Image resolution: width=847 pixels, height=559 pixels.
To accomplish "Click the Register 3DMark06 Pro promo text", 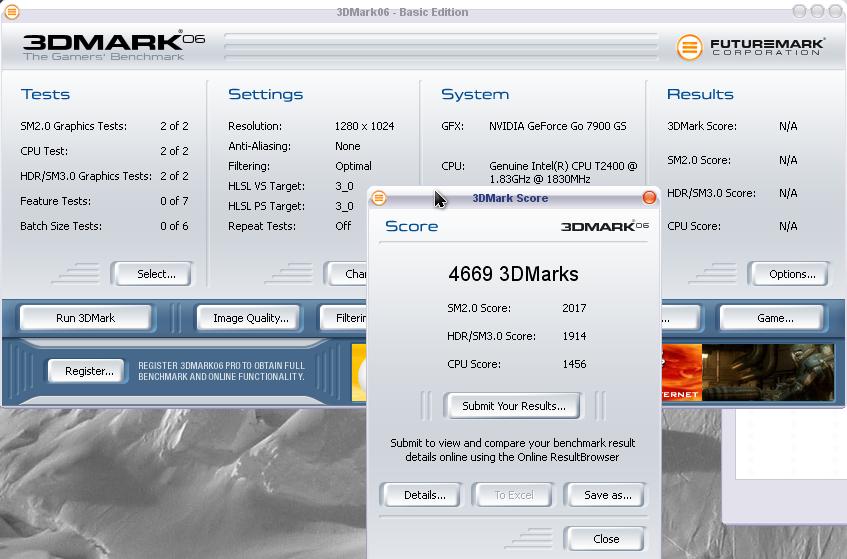I will pyautogui.click(x=221, y=371).
